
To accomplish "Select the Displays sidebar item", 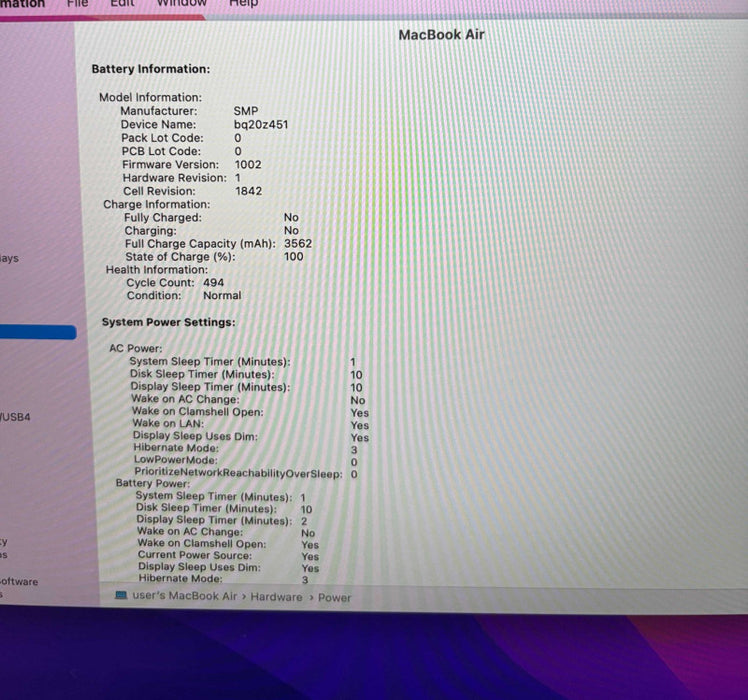I will click(10, 258).
